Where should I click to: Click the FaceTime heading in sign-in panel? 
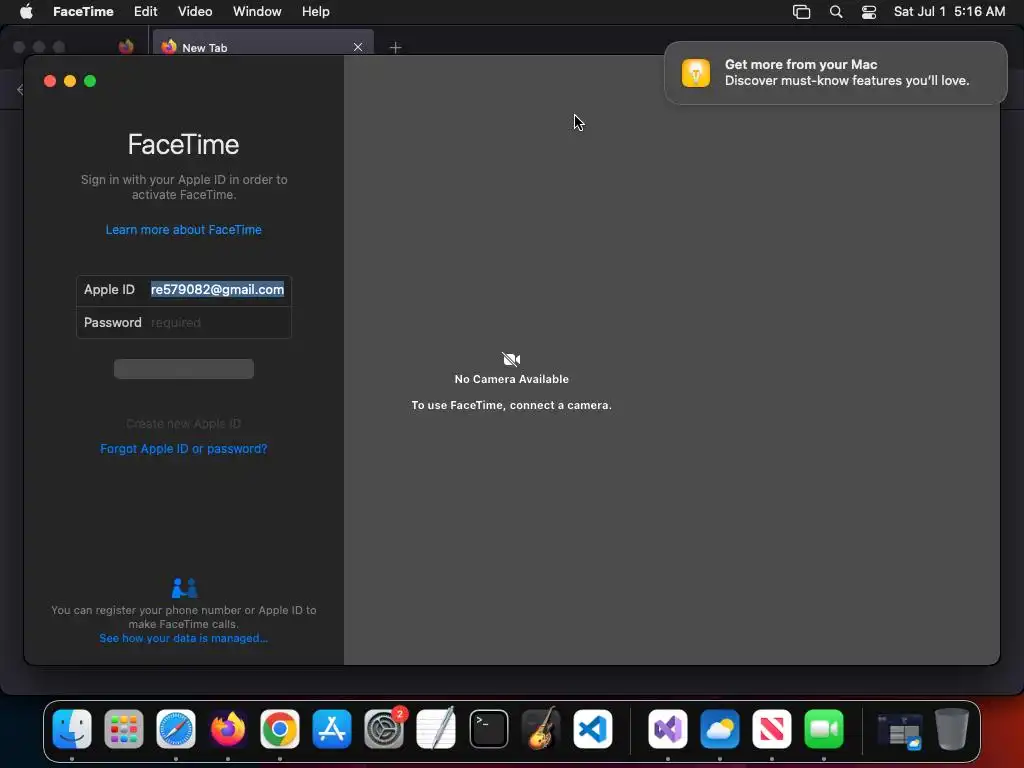184,144
